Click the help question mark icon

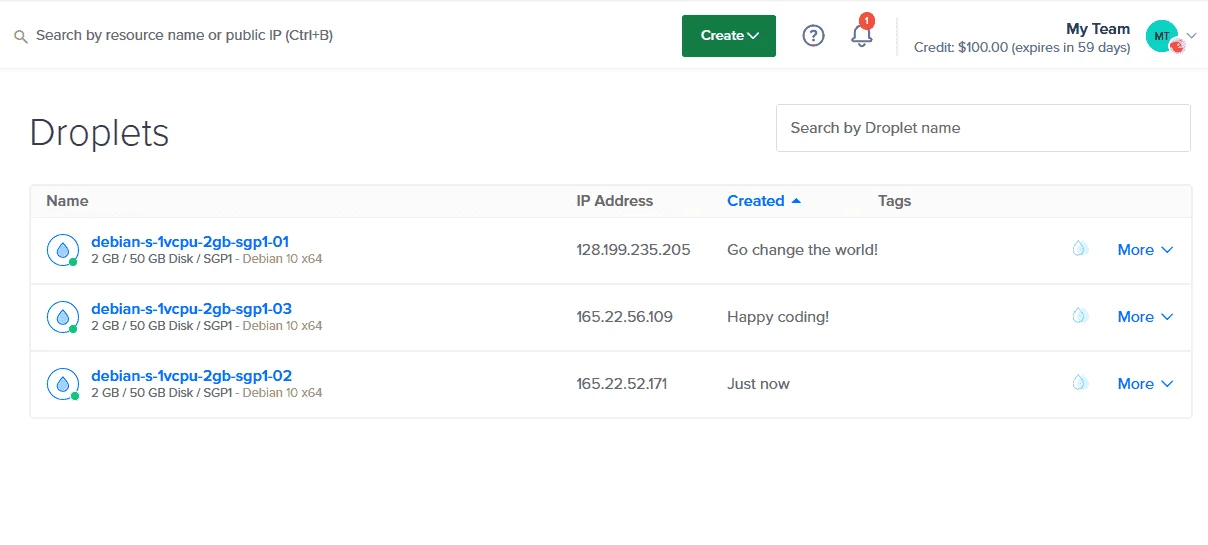pyautogui.click(x=814, y=36)
